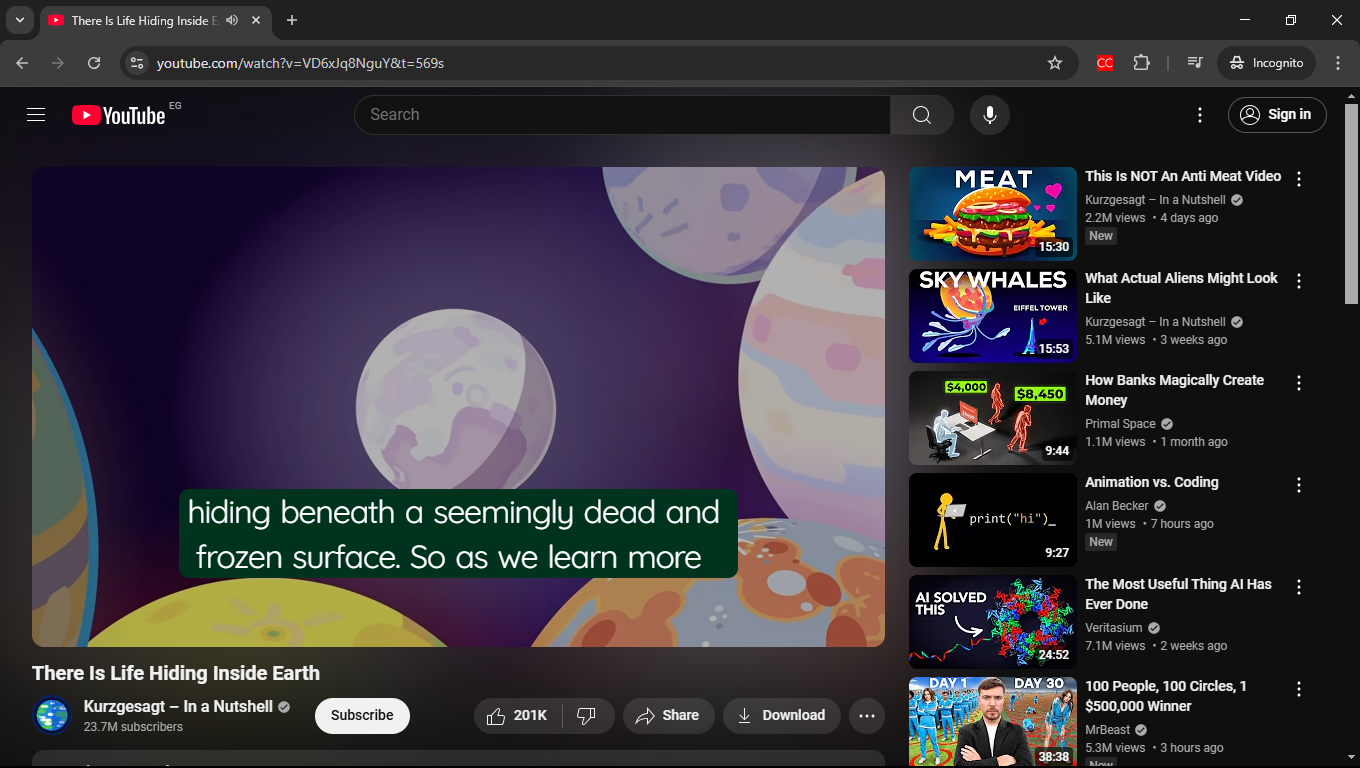This screenshot has width=1360, height=768.
Task: Subscribe to Kurzgesagt channel
Action: [362, 716]
